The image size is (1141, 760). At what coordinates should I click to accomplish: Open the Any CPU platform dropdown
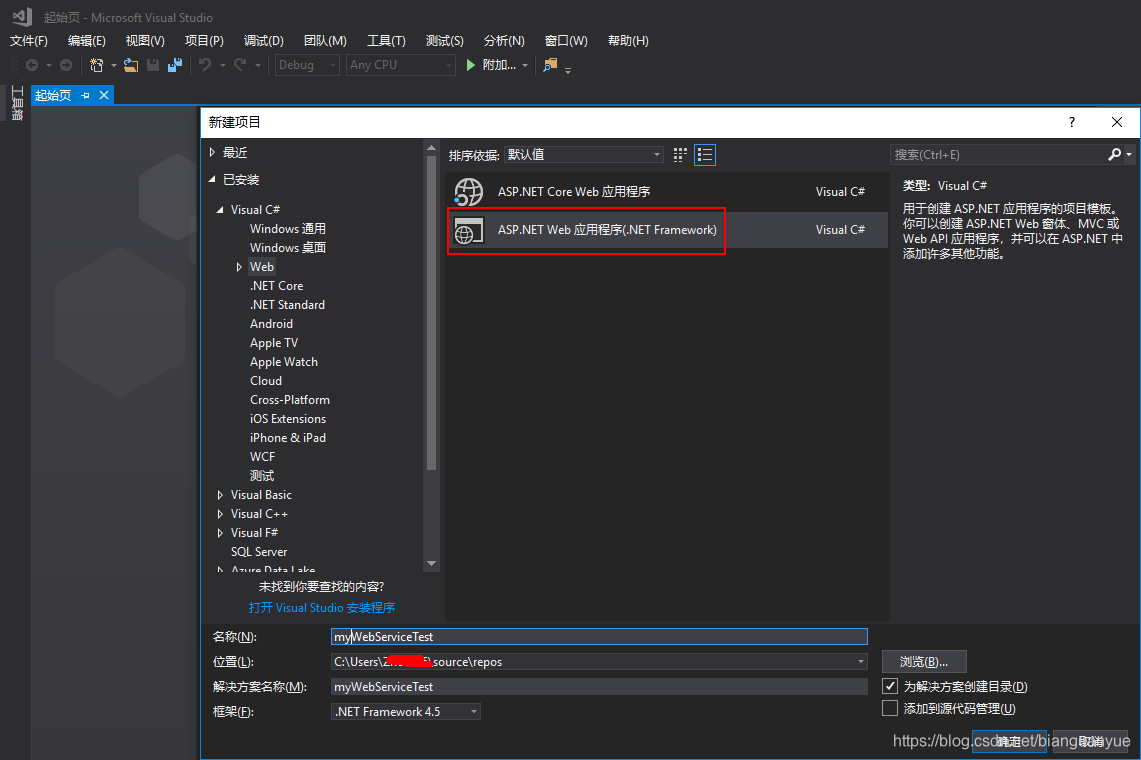click(400, 65)
